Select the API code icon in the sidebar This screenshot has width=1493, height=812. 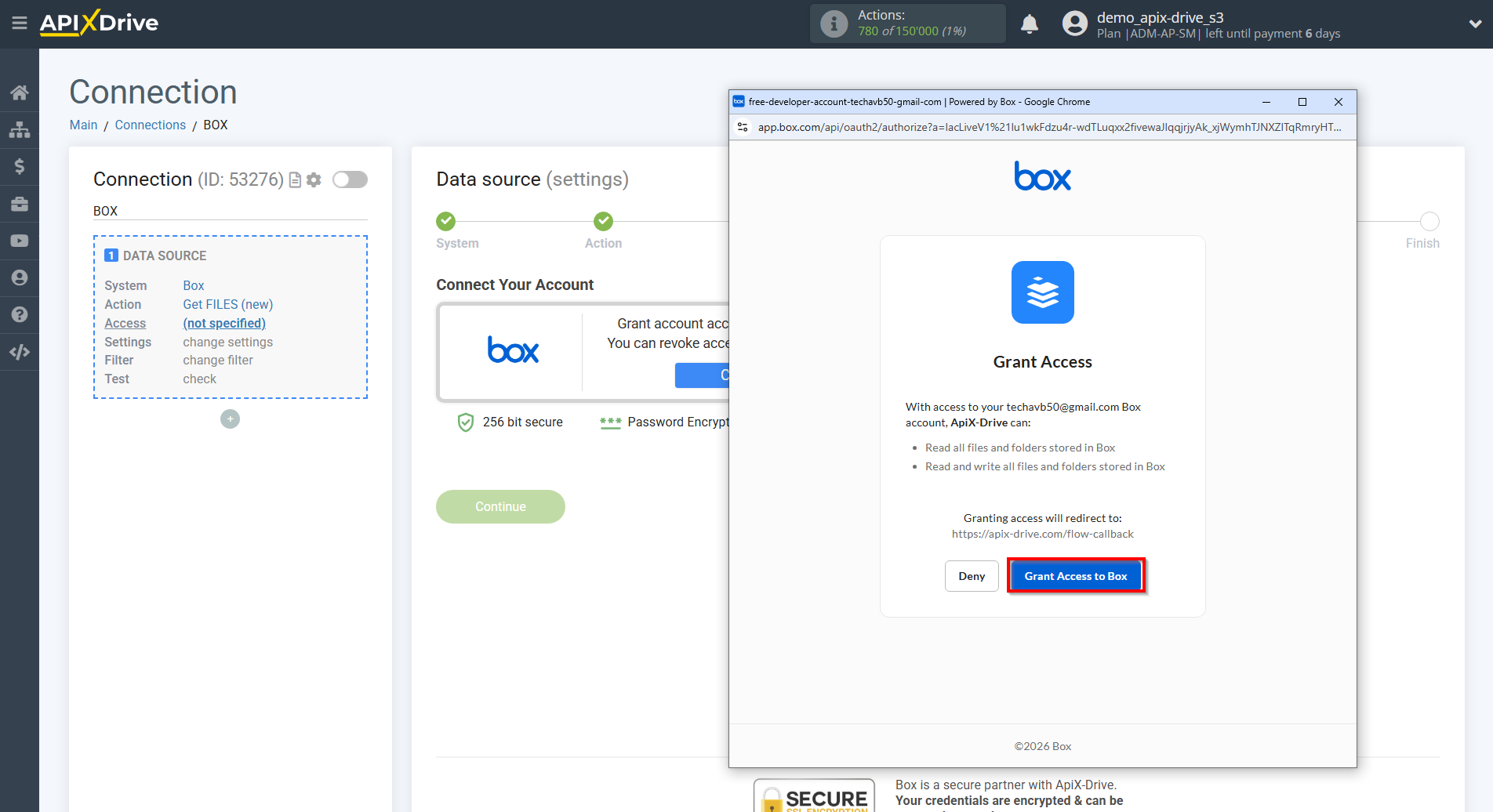pos(20,352)
